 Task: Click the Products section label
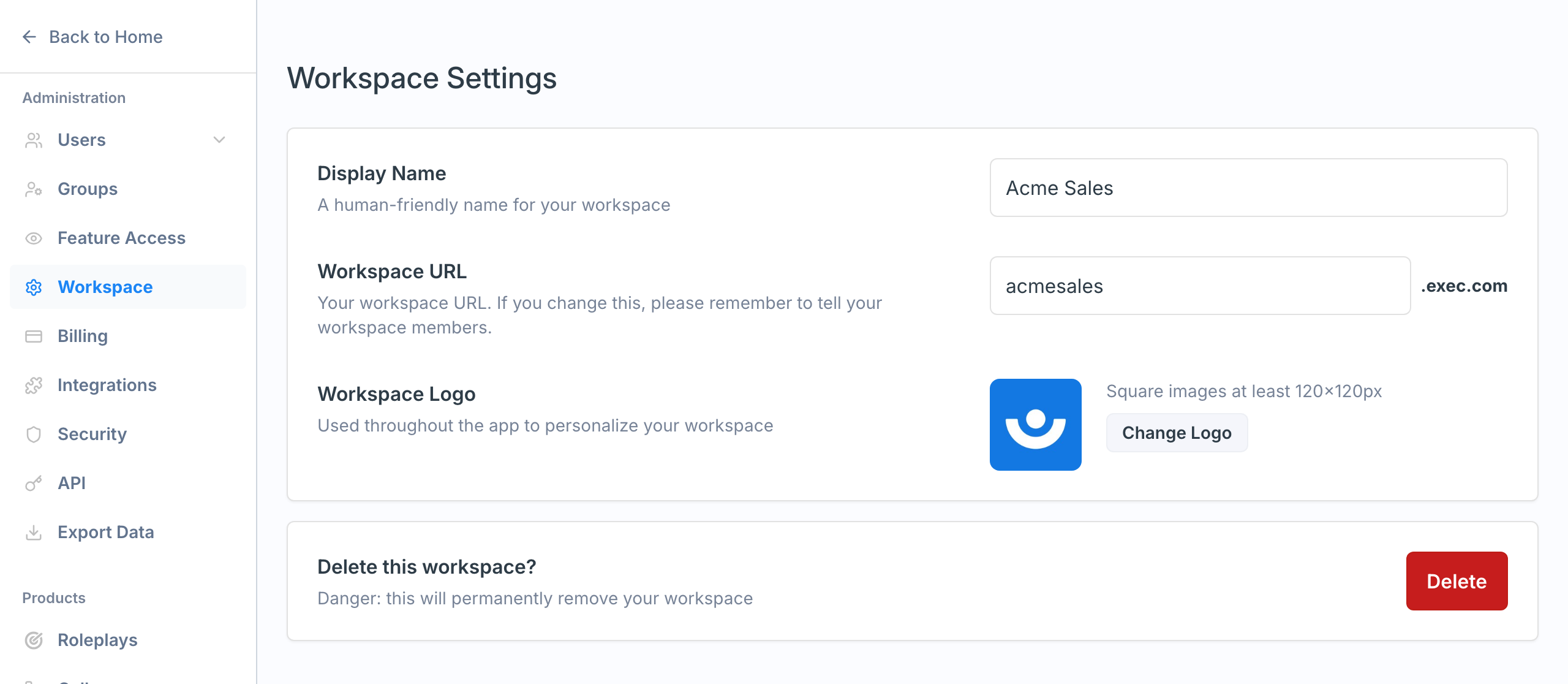(x=54, y=598)
